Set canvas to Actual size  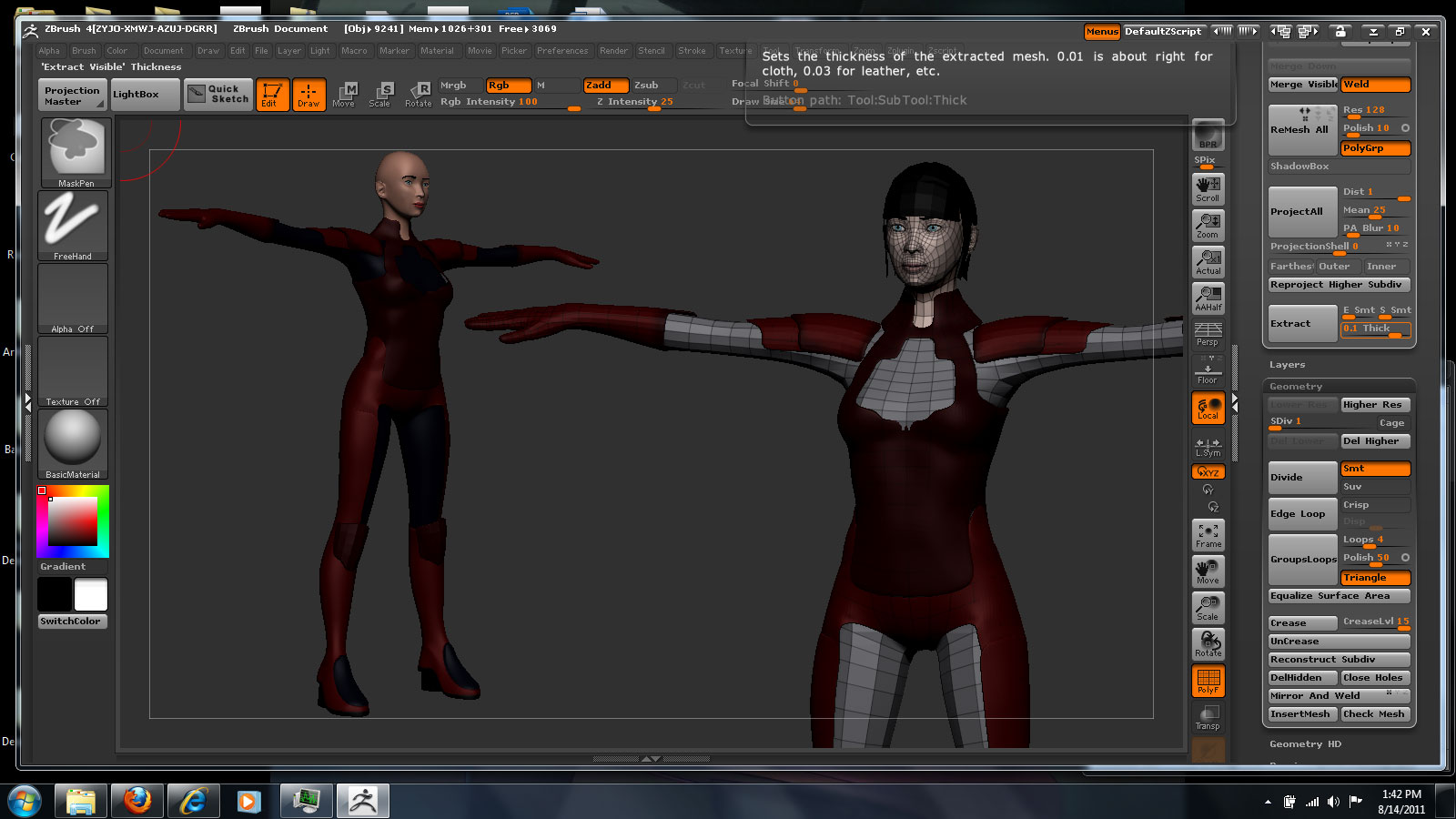[1208, 261]
